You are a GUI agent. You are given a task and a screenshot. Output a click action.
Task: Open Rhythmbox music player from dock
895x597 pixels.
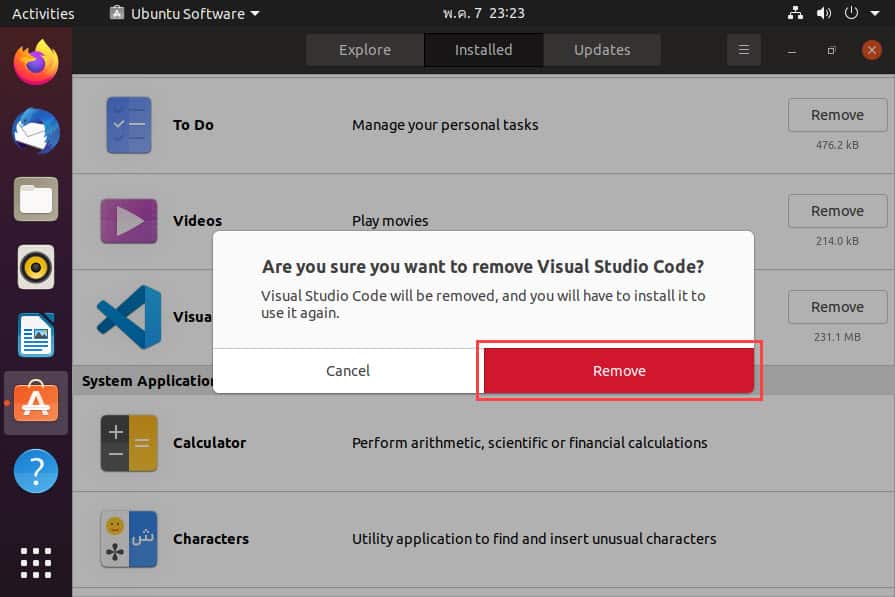(36, 267)
